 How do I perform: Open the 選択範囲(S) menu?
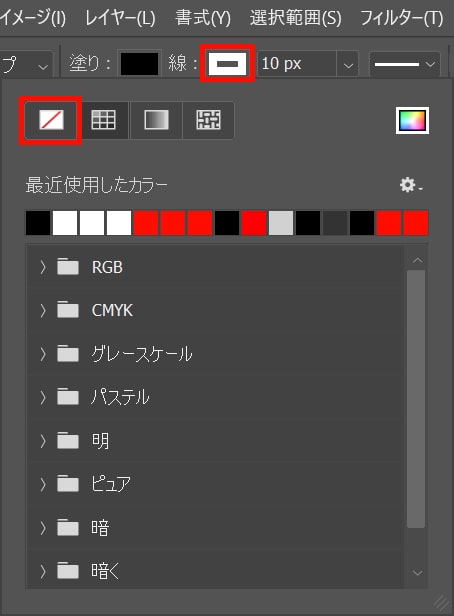tap(295, 18)
